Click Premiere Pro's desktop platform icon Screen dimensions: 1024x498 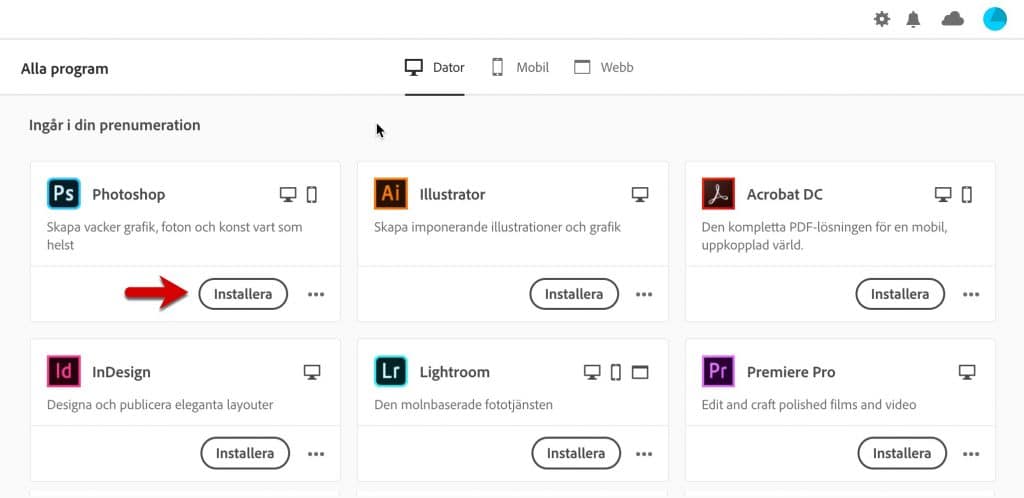coord(967,372)
